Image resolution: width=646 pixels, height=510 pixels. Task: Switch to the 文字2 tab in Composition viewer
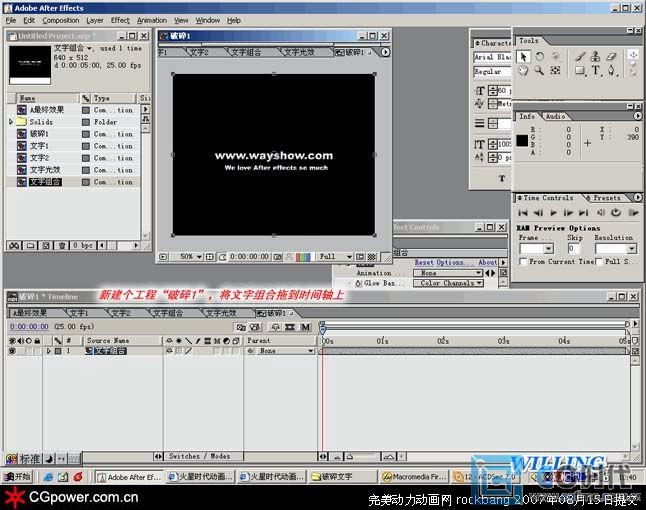coord(199,52)
